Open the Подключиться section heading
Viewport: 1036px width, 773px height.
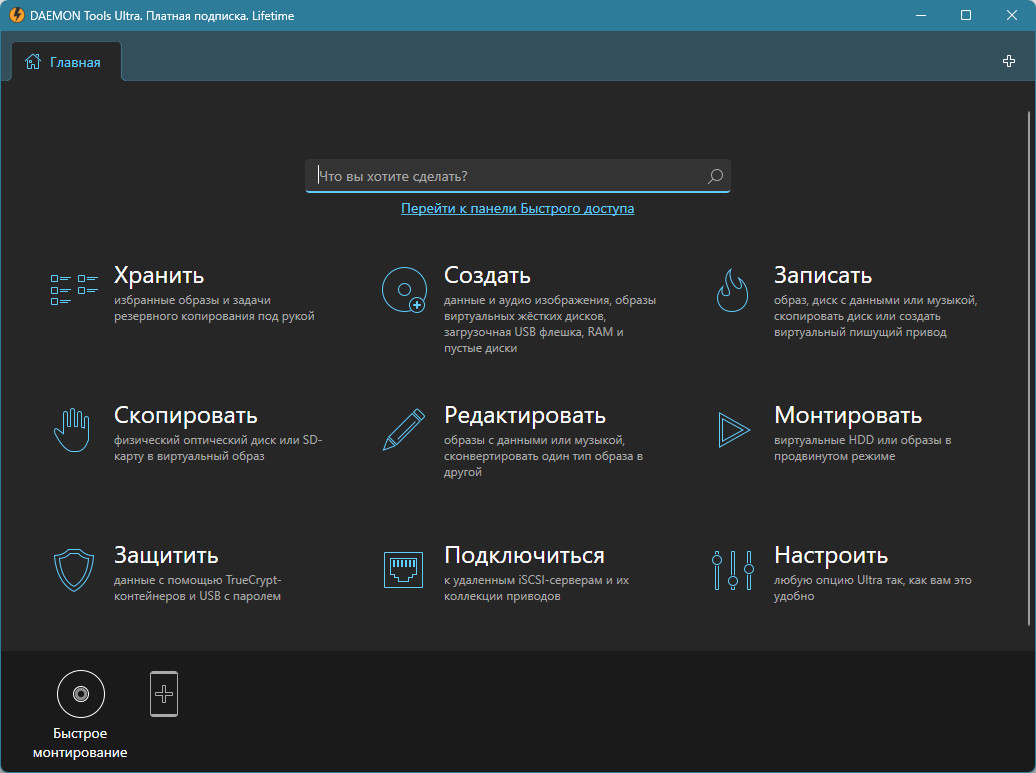(524, 555)
